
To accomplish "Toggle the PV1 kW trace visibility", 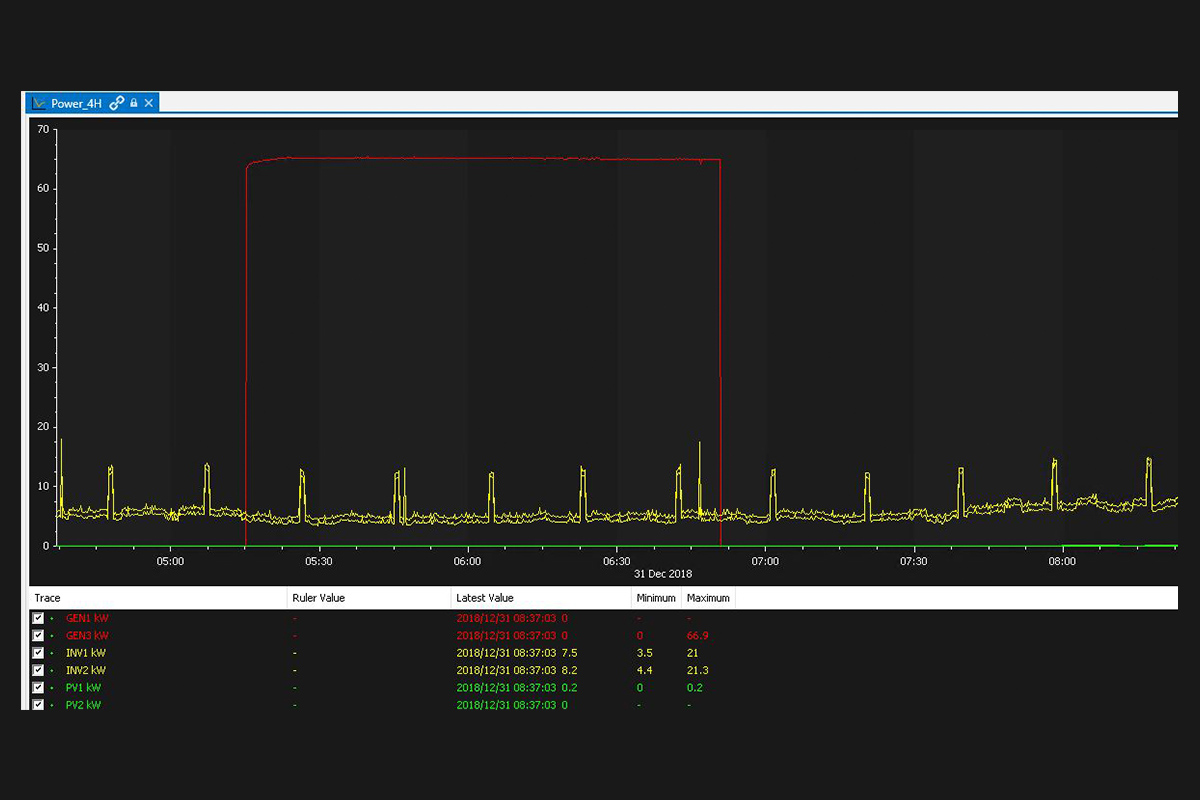I will click(38, 688).
